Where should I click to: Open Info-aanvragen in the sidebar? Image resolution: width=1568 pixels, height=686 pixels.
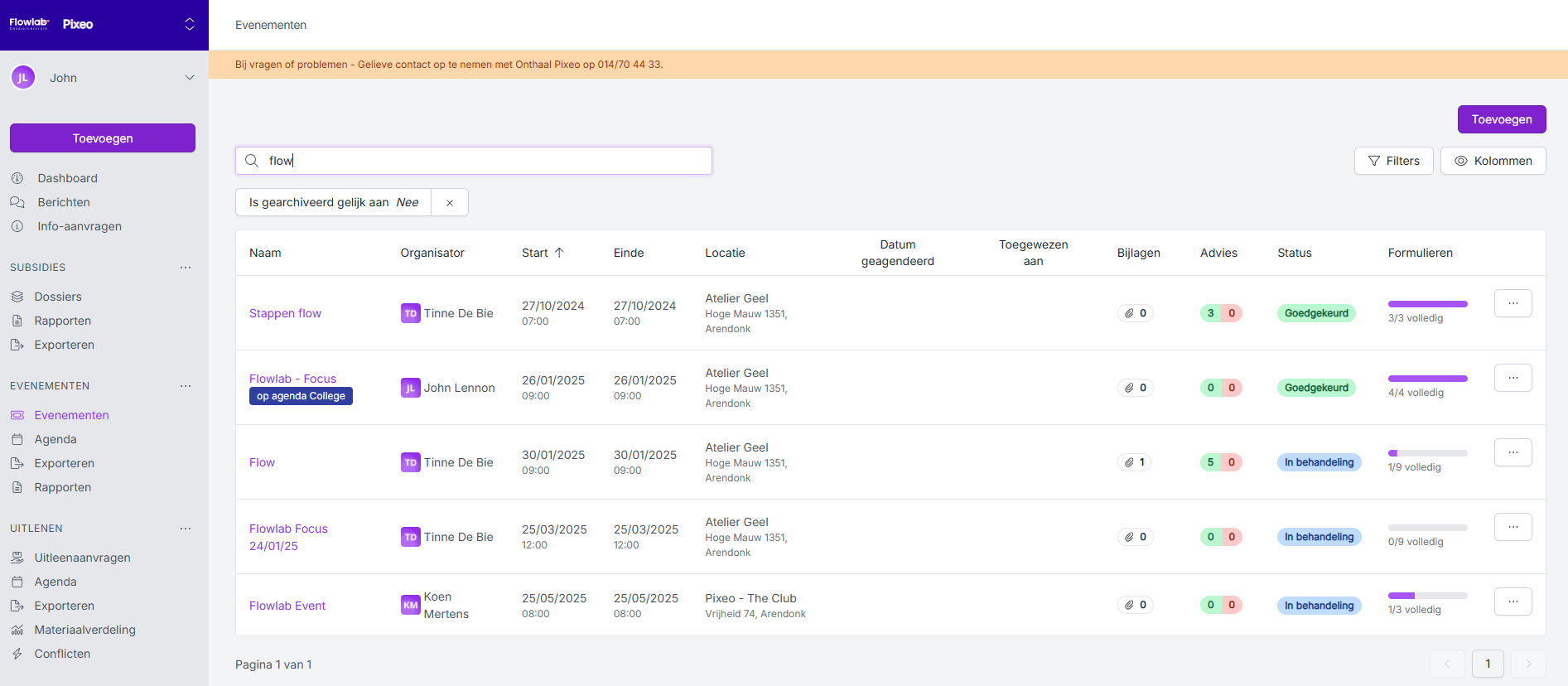(79, 226)
